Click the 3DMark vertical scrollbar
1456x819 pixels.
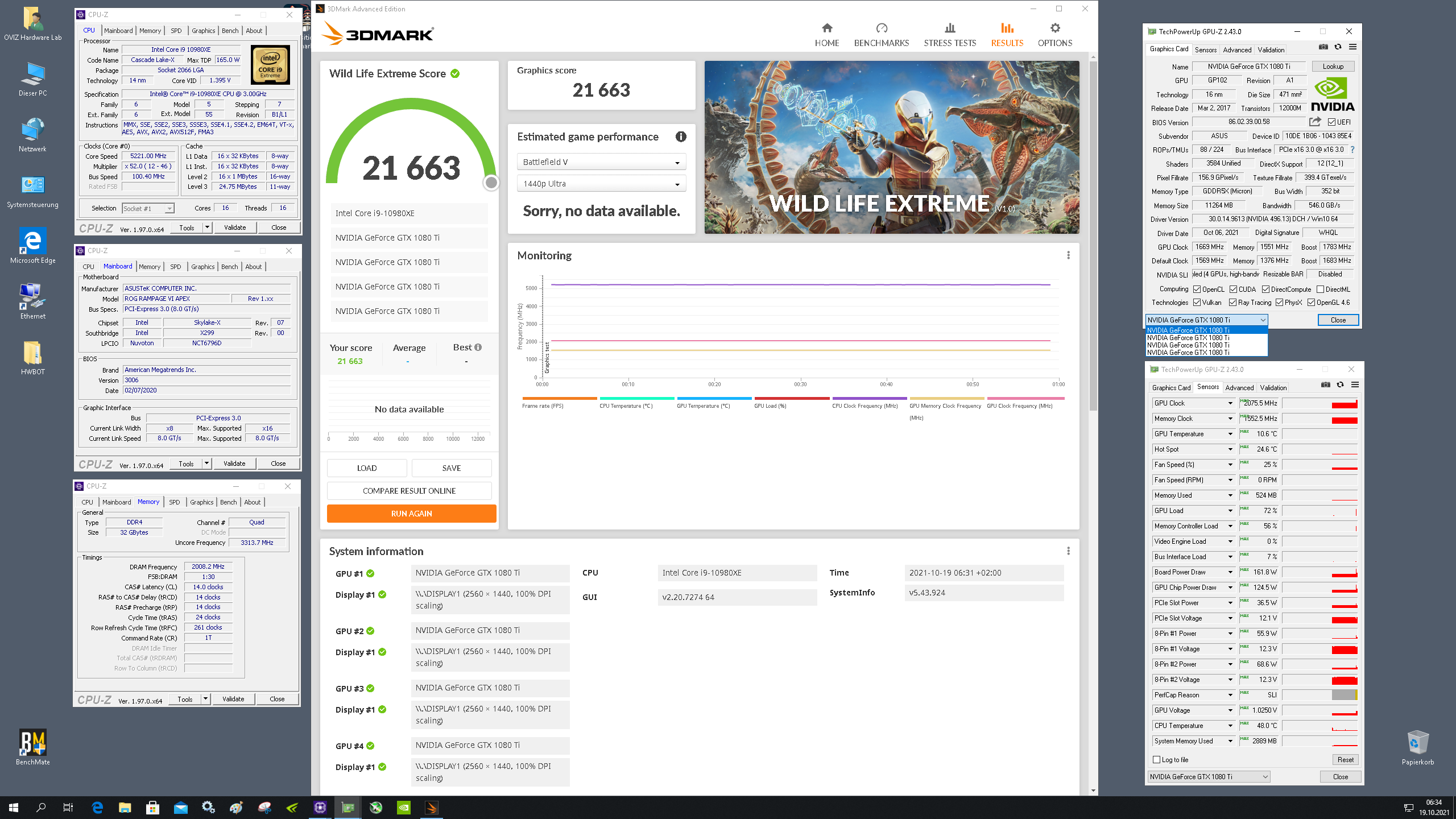click(1093, 235)
